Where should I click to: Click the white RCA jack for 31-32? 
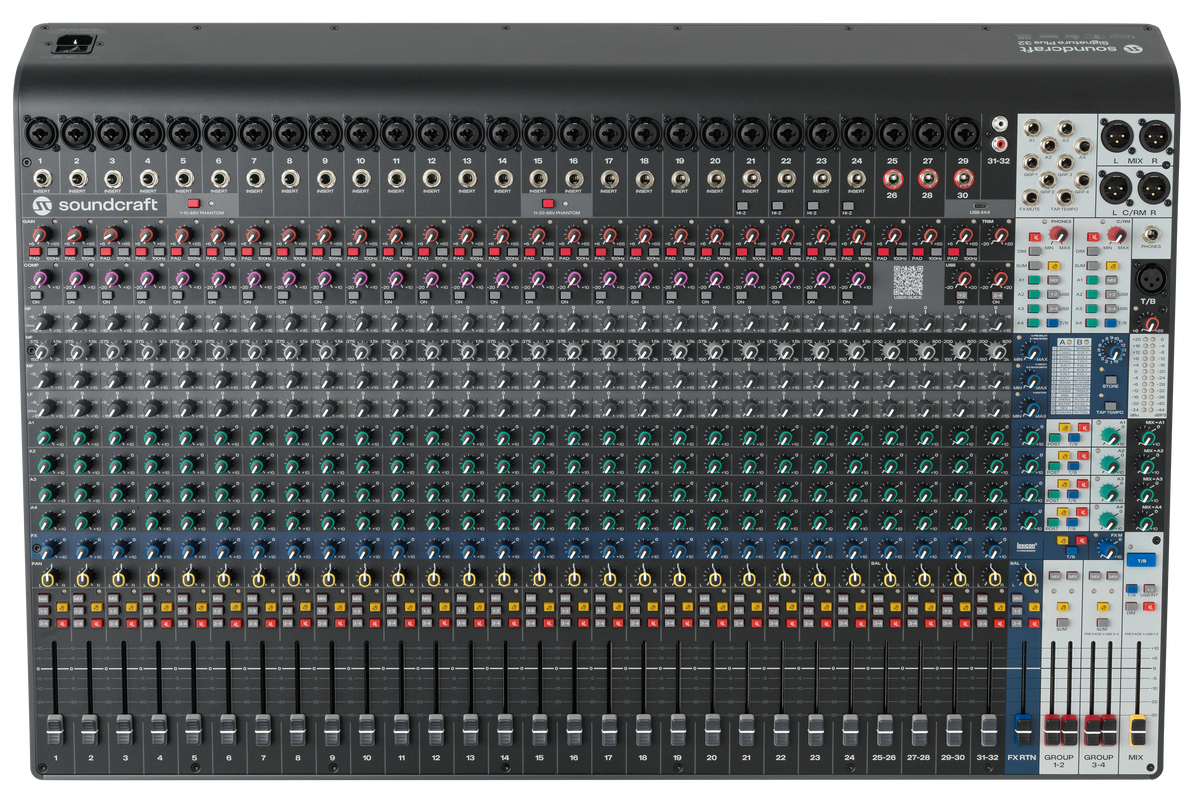click(x=1000, y=123)
